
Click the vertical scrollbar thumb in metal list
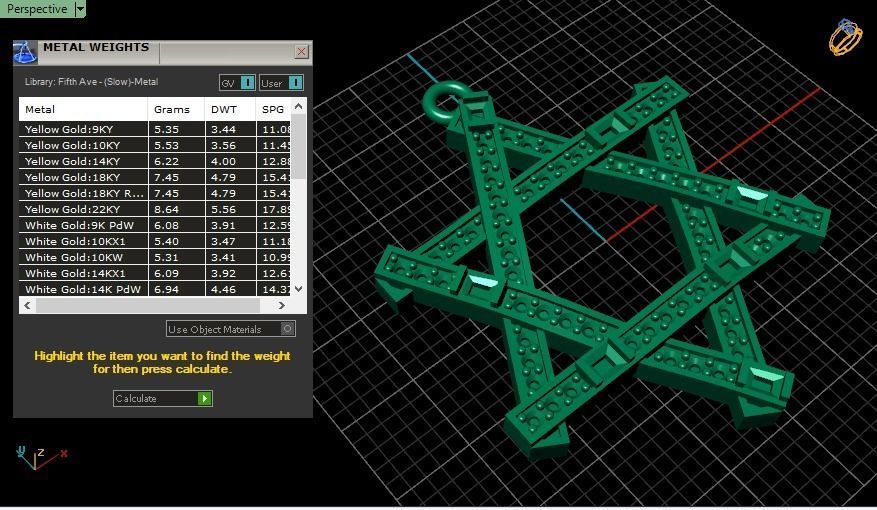pos(299,147)
